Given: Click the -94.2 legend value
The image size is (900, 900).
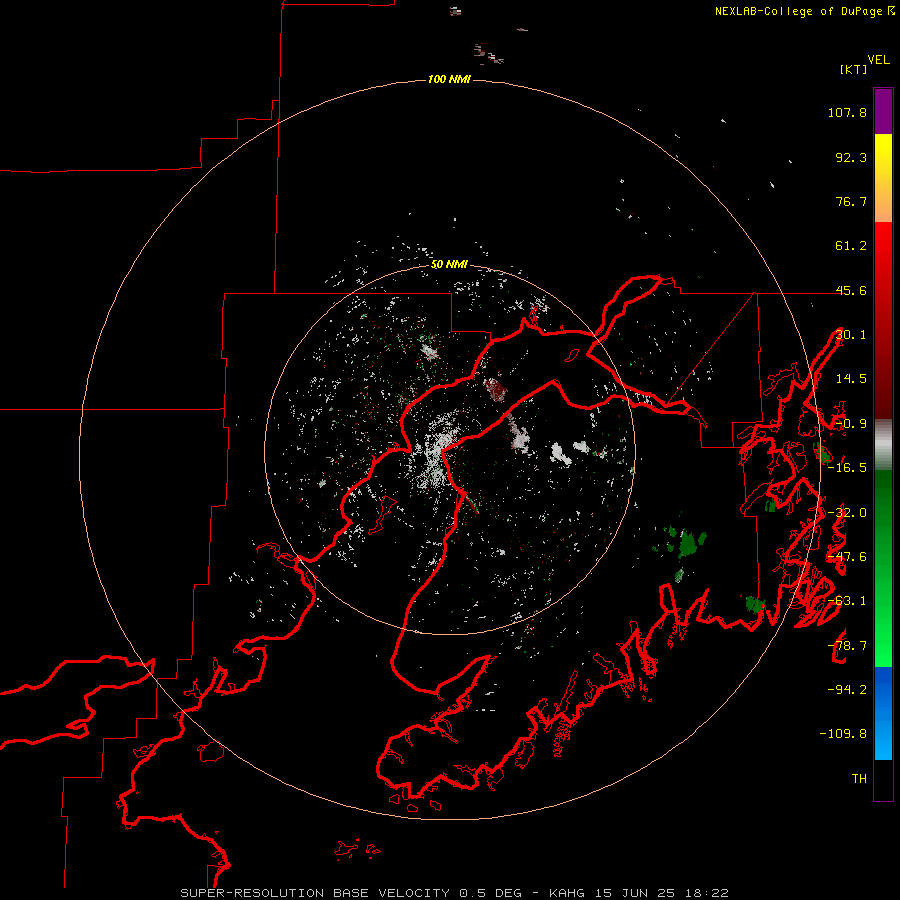Looking at the screenshot, I should [847, 689].
